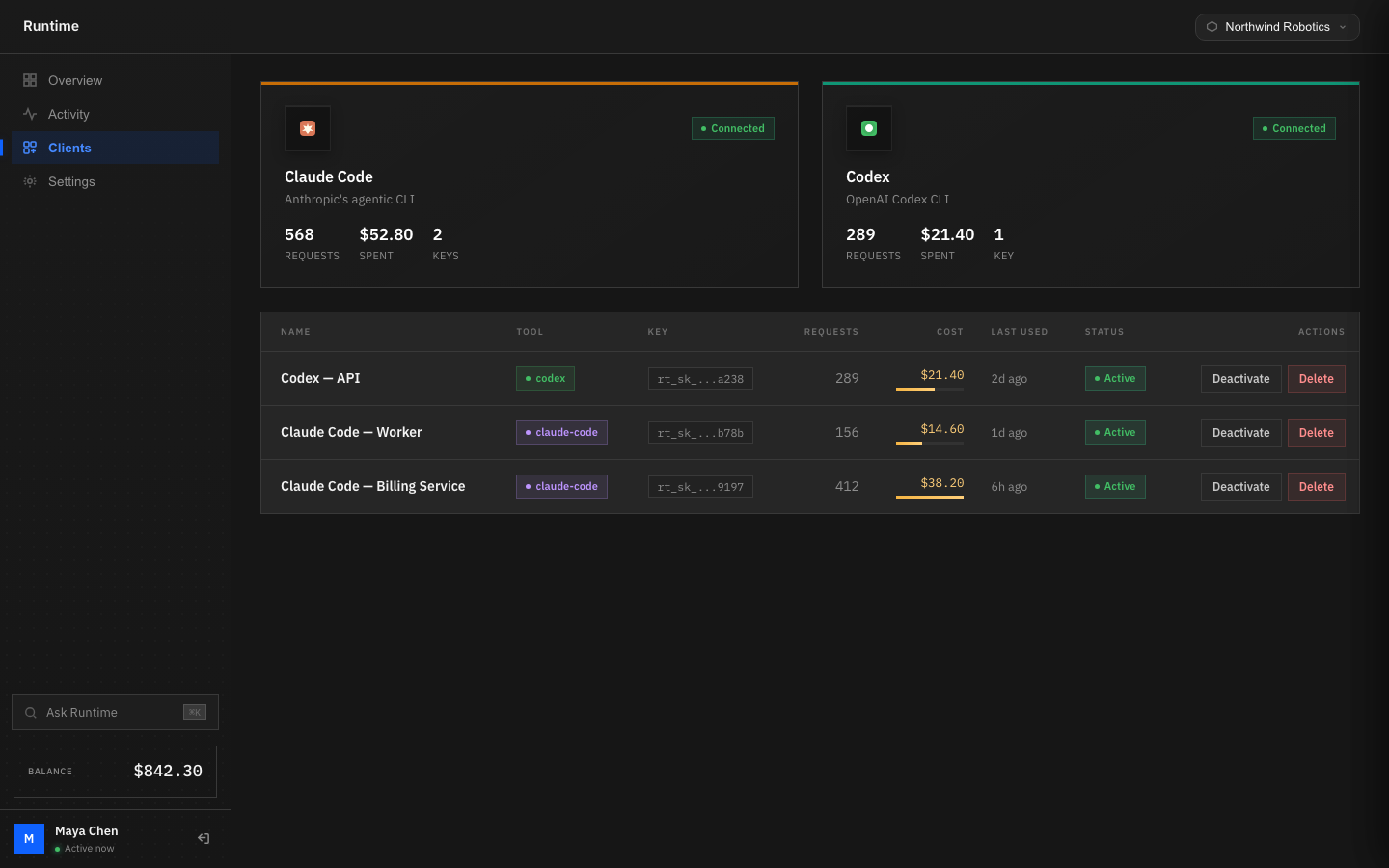This screenshot has height=868, width=1389.
Task: Click the REQUESTS column header
Action: point(831,332)
